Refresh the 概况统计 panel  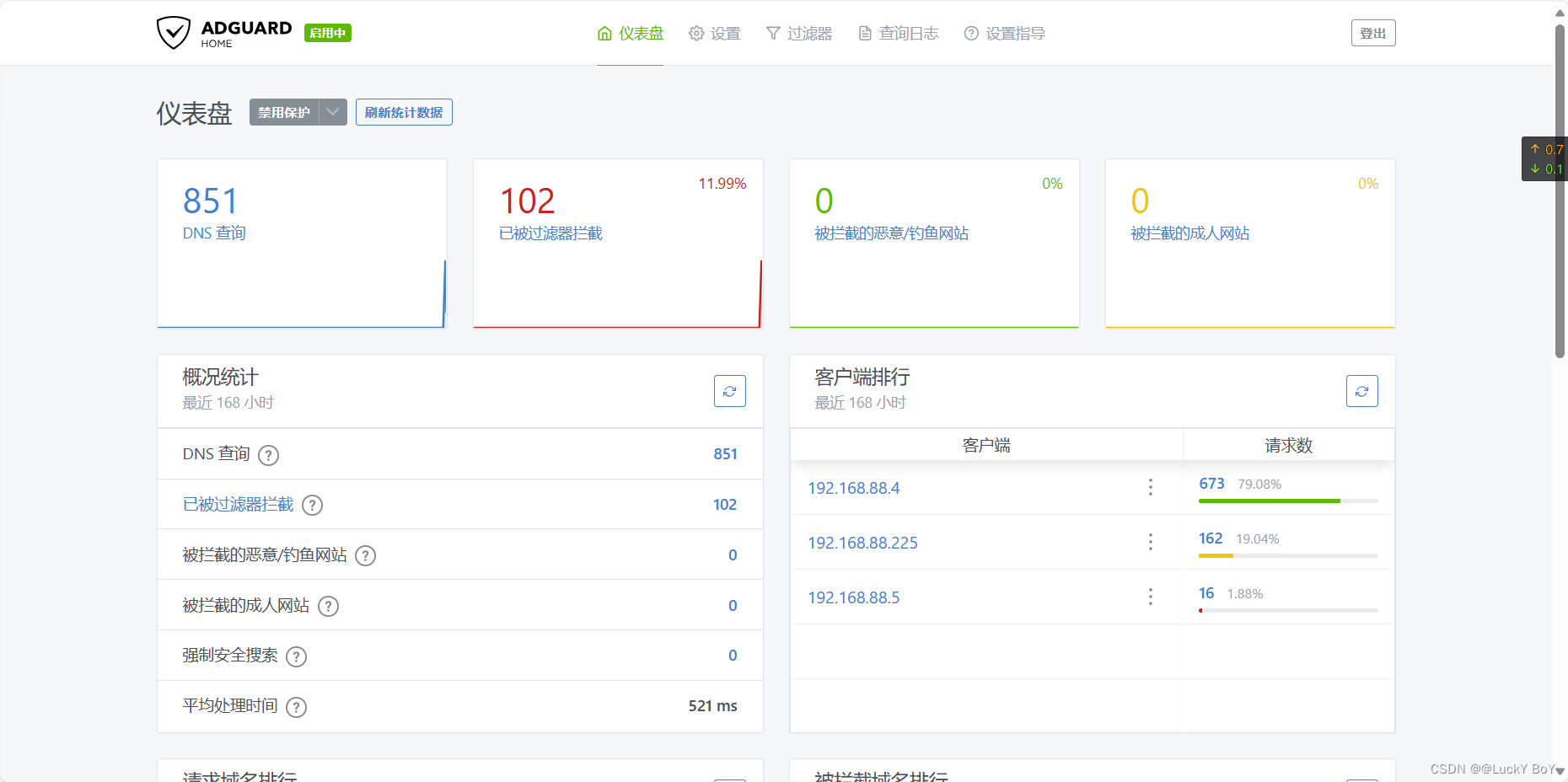coord(730,391)
